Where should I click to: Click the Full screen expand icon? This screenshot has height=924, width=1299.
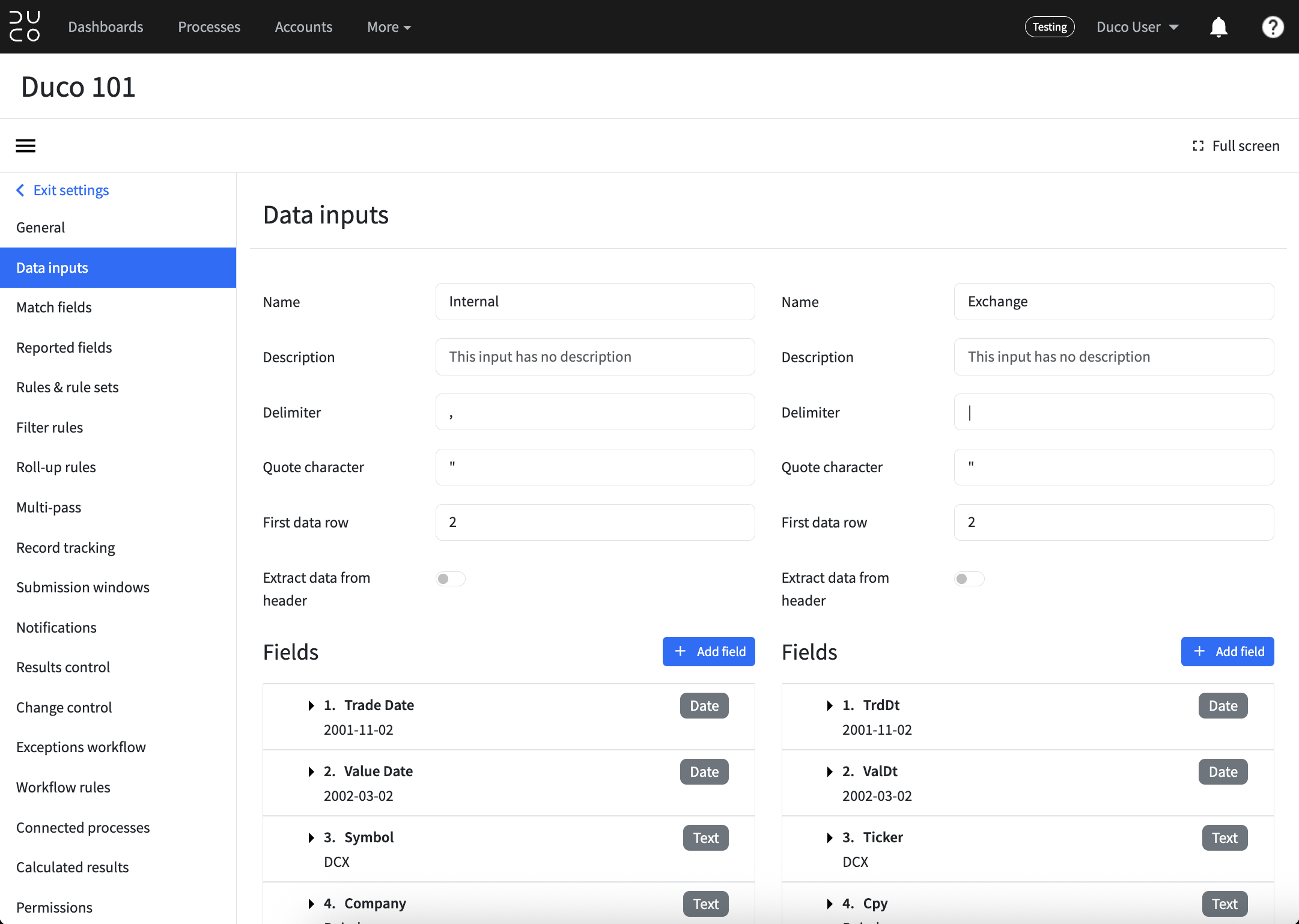(x=1198, y=146)
